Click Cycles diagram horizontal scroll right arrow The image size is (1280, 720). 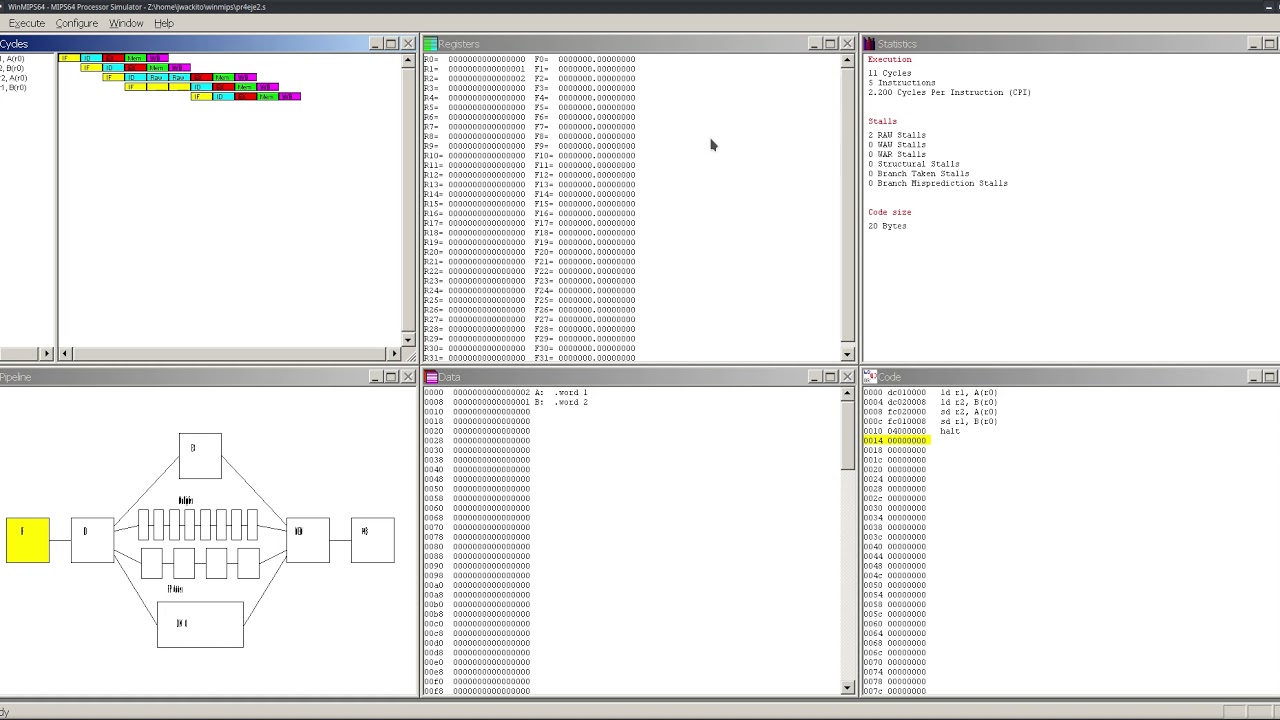click(394, 353)
